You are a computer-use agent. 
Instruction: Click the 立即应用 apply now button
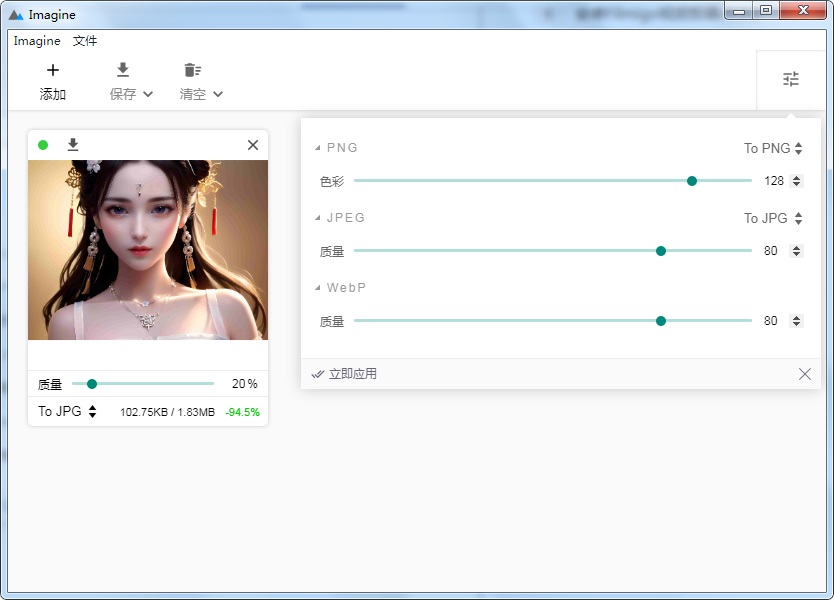[344, 374]
